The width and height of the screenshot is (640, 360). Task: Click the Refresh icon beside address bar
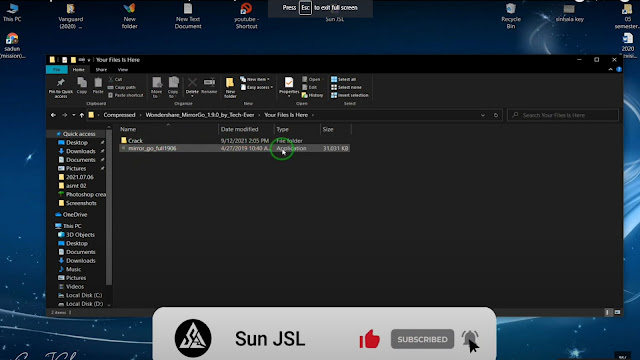click(496, 115)
